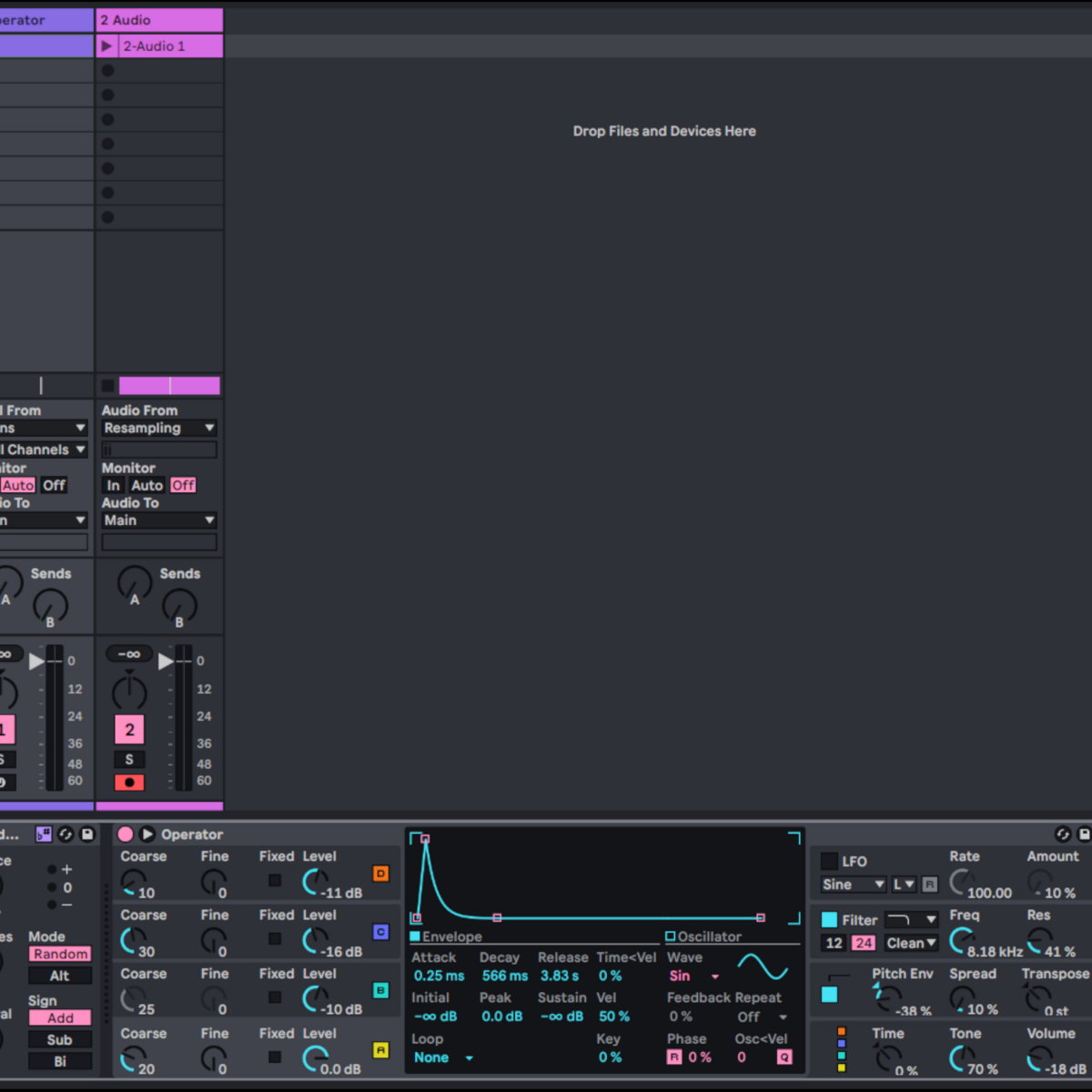Select the Alt mode button
The width and height of the screenshot is (1092, 1092).
tap(60, 976)
